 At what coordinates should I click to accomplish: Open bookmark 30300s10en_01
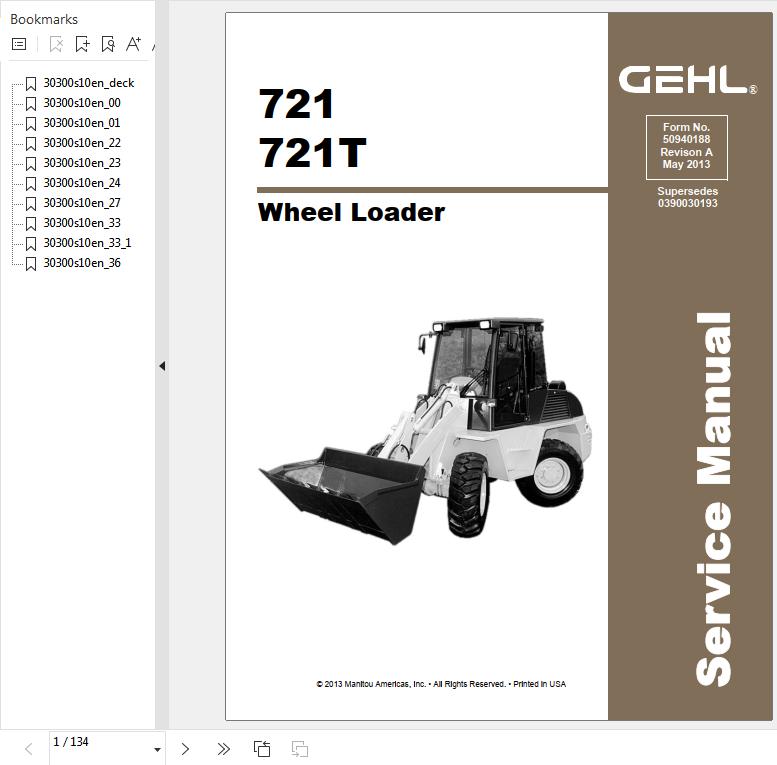[82, 123]
